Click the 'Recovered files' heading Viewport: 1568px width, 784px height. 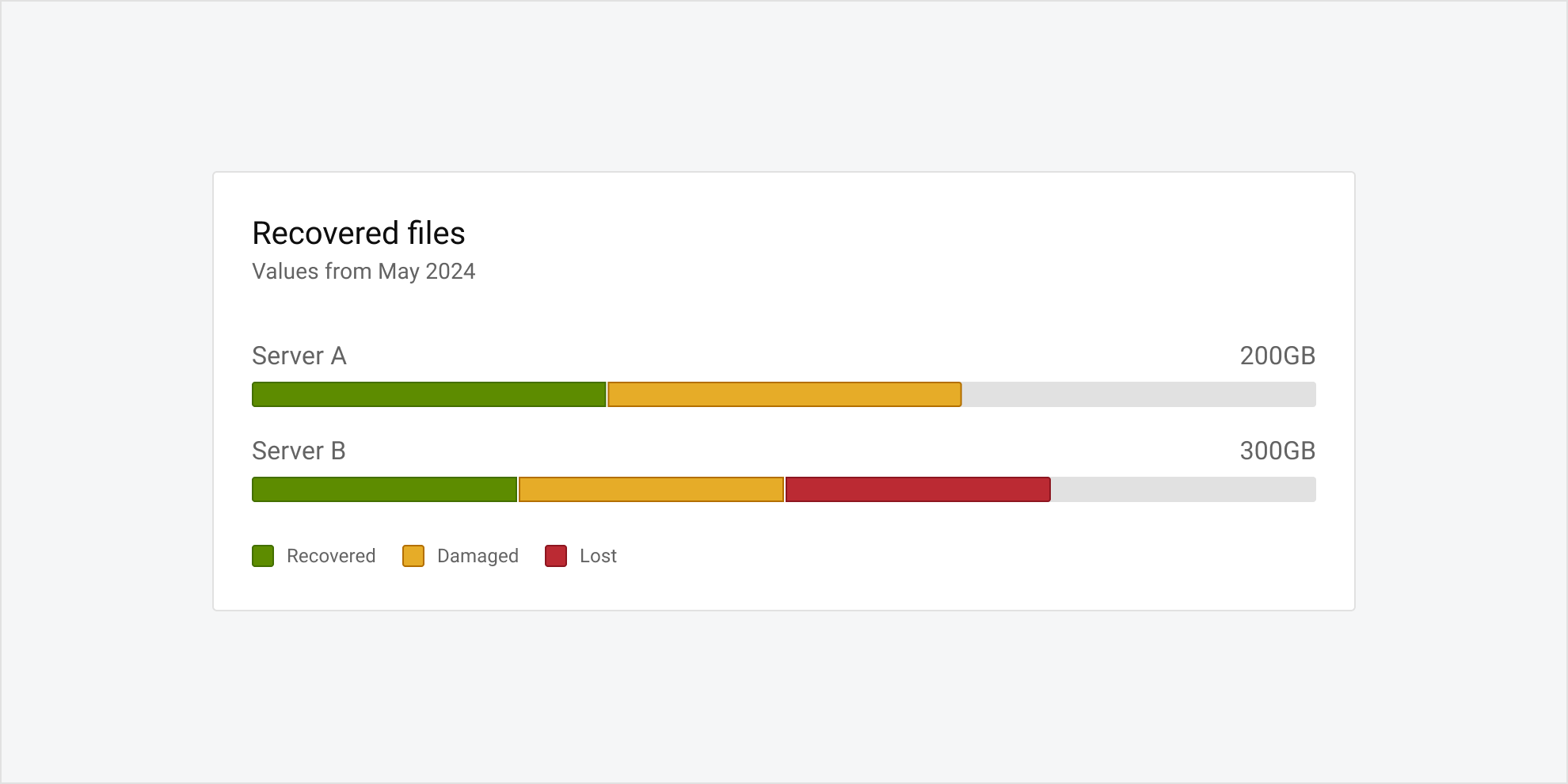(x=359, y=234)
